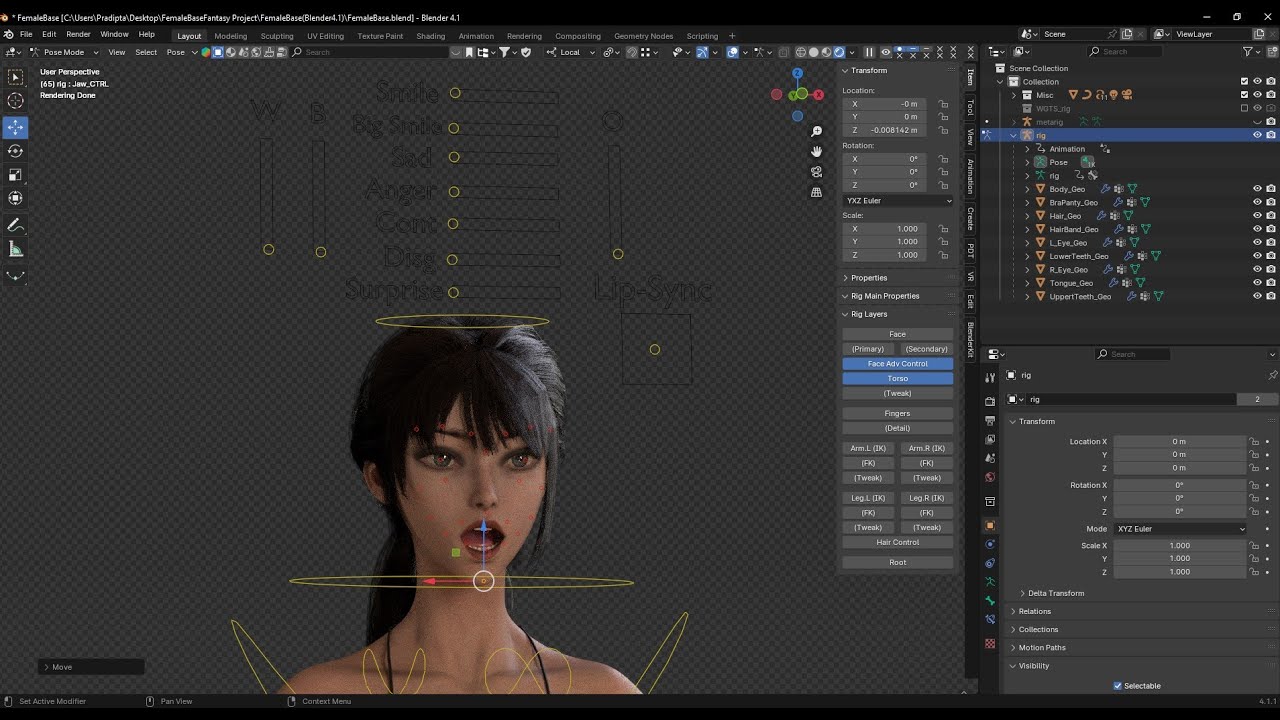This screenshot has height=720, width=1280.
Task: Lock the Location X padlock in sidebar
Action: 943,104
